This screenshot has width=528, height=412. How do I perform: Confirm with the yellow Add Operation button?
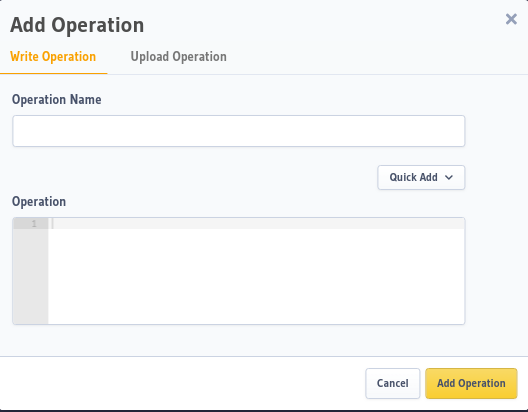471,383
